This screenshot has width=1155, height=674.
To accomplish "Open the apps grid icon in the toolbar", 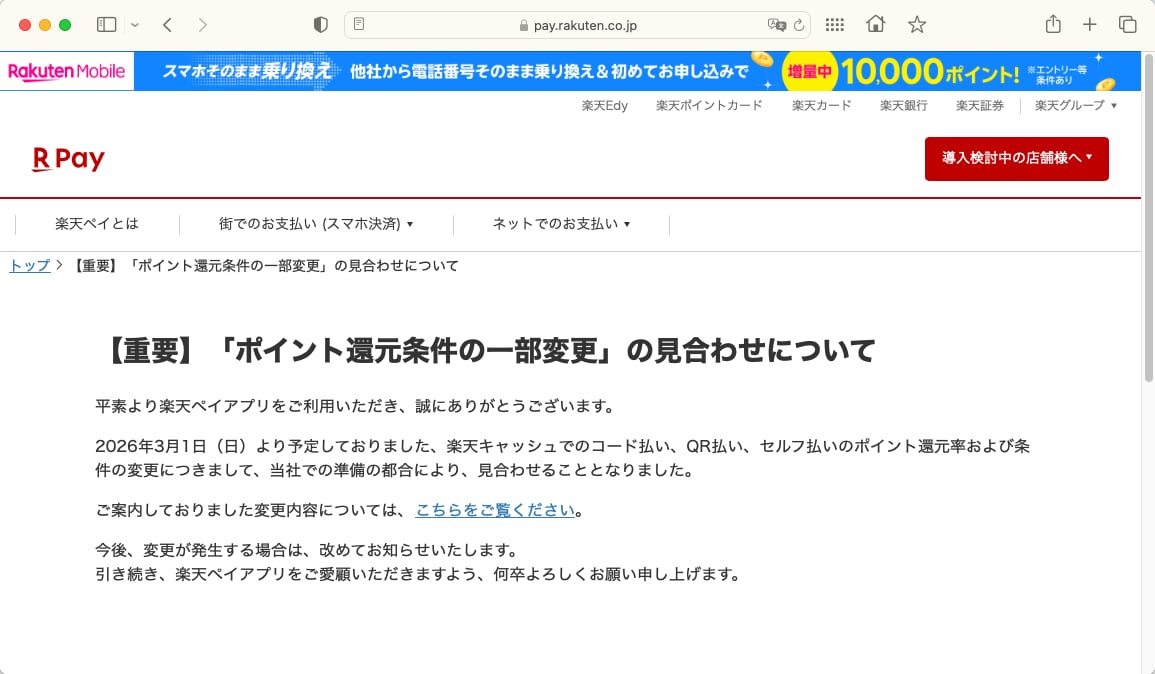I will (x=835, y=25).
